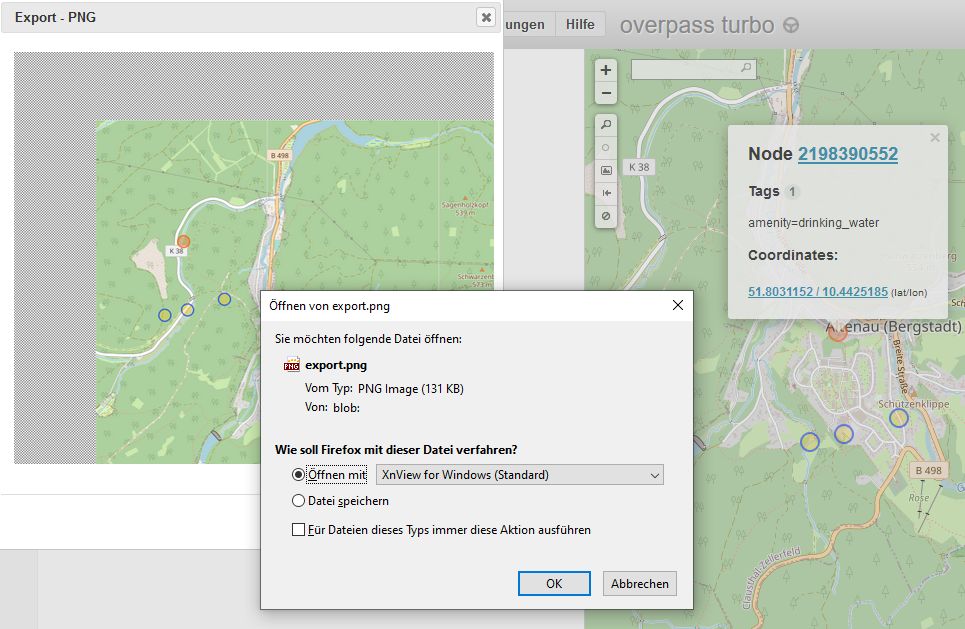This screenshot has height=629, width=965.
Task: Click the export.png file name
Action: (x=336, y=365)
